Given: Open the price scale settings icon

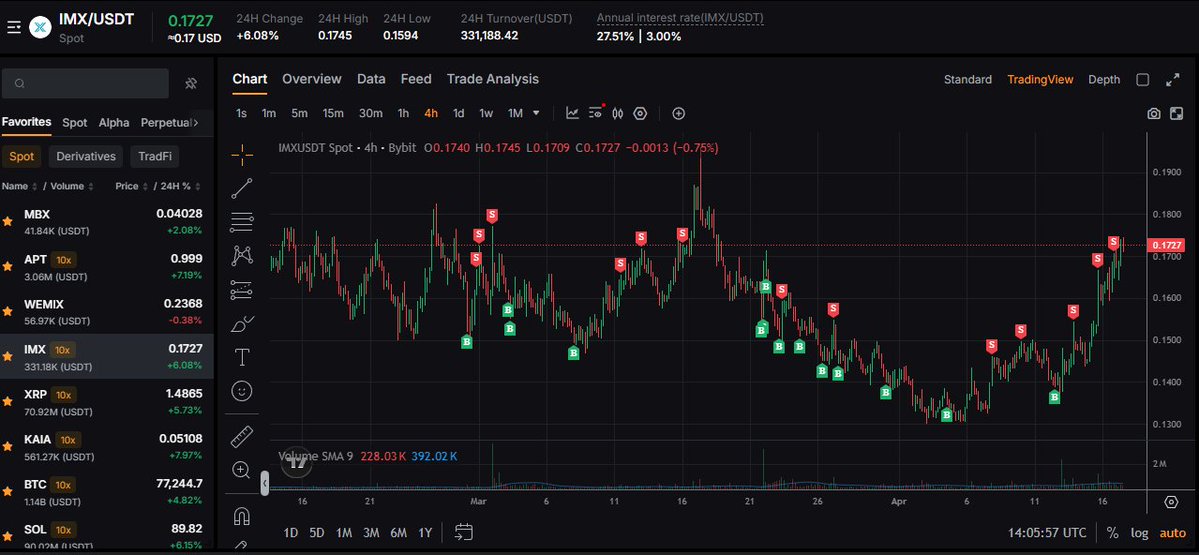Looking at the screenshot, I should pos(1171,502).
